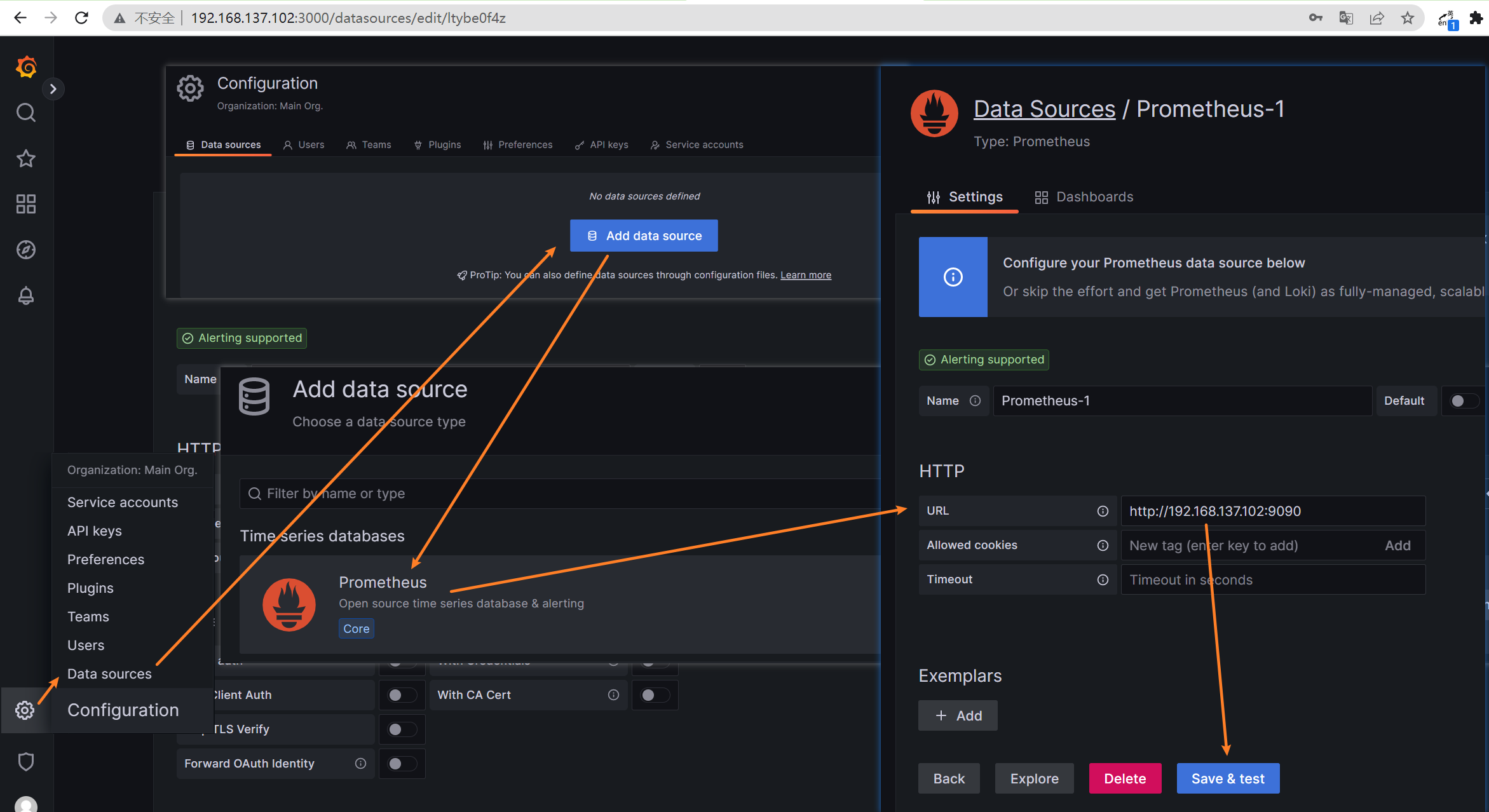This screenshot has height=812, width=1489.
Task: Click the not secure warning icon
Action: [x=119, y=18]
